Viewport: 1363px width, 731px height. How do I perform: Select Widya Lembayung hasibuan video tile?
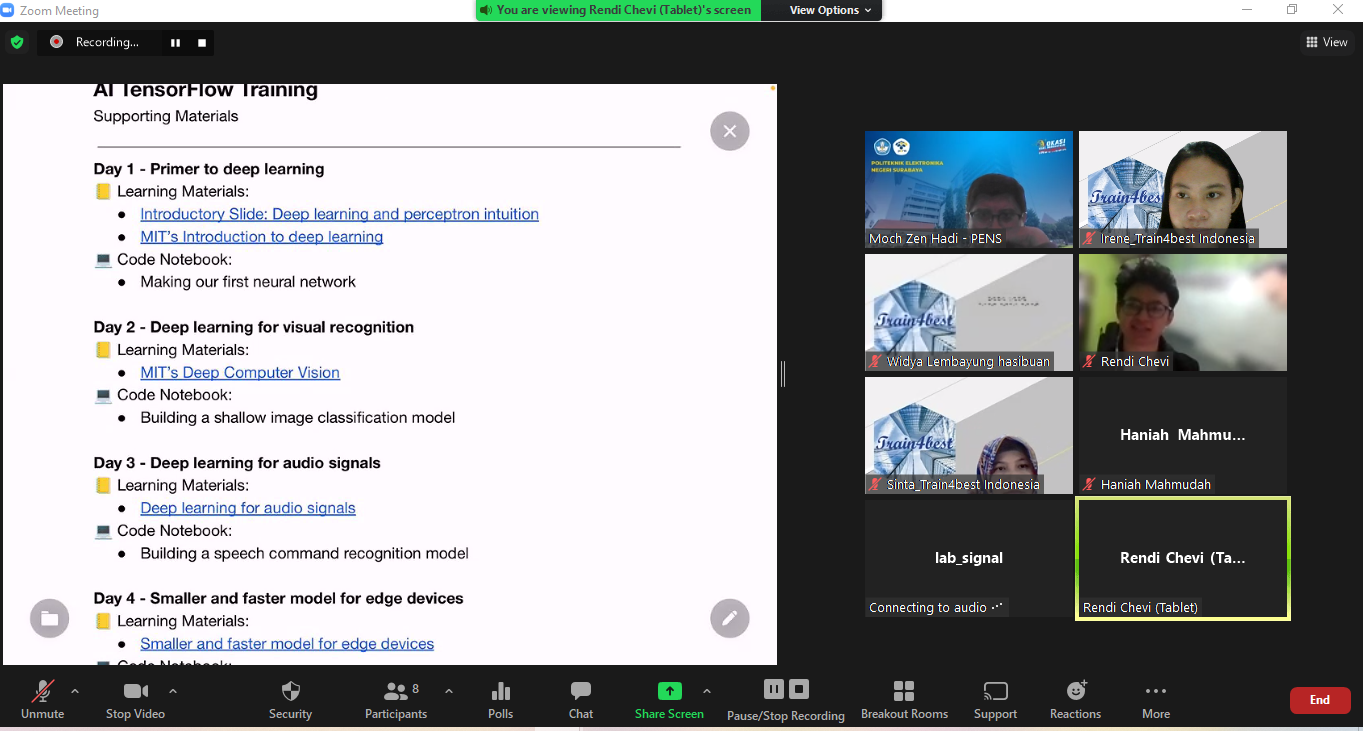click(969, 312)
